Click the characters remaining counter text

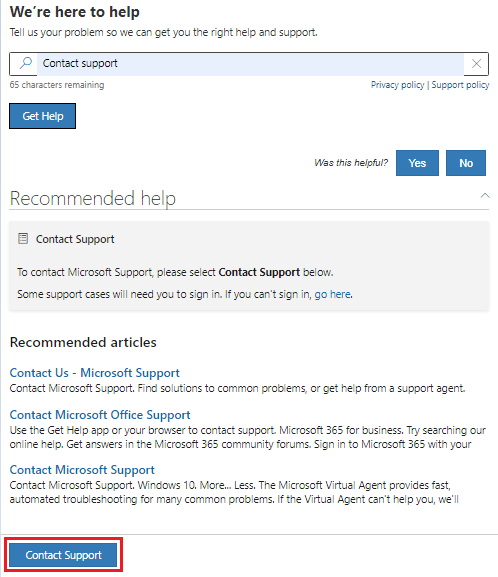(57, 85)
